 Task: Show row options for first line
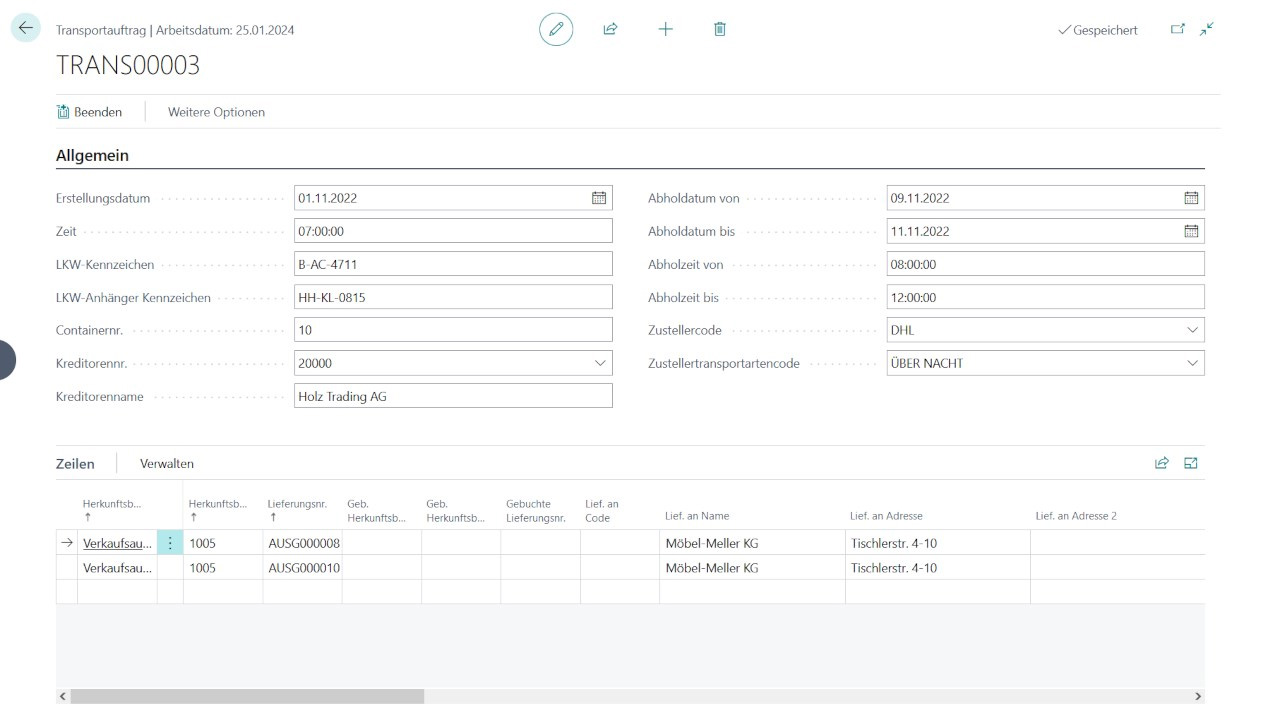point(170,543)
